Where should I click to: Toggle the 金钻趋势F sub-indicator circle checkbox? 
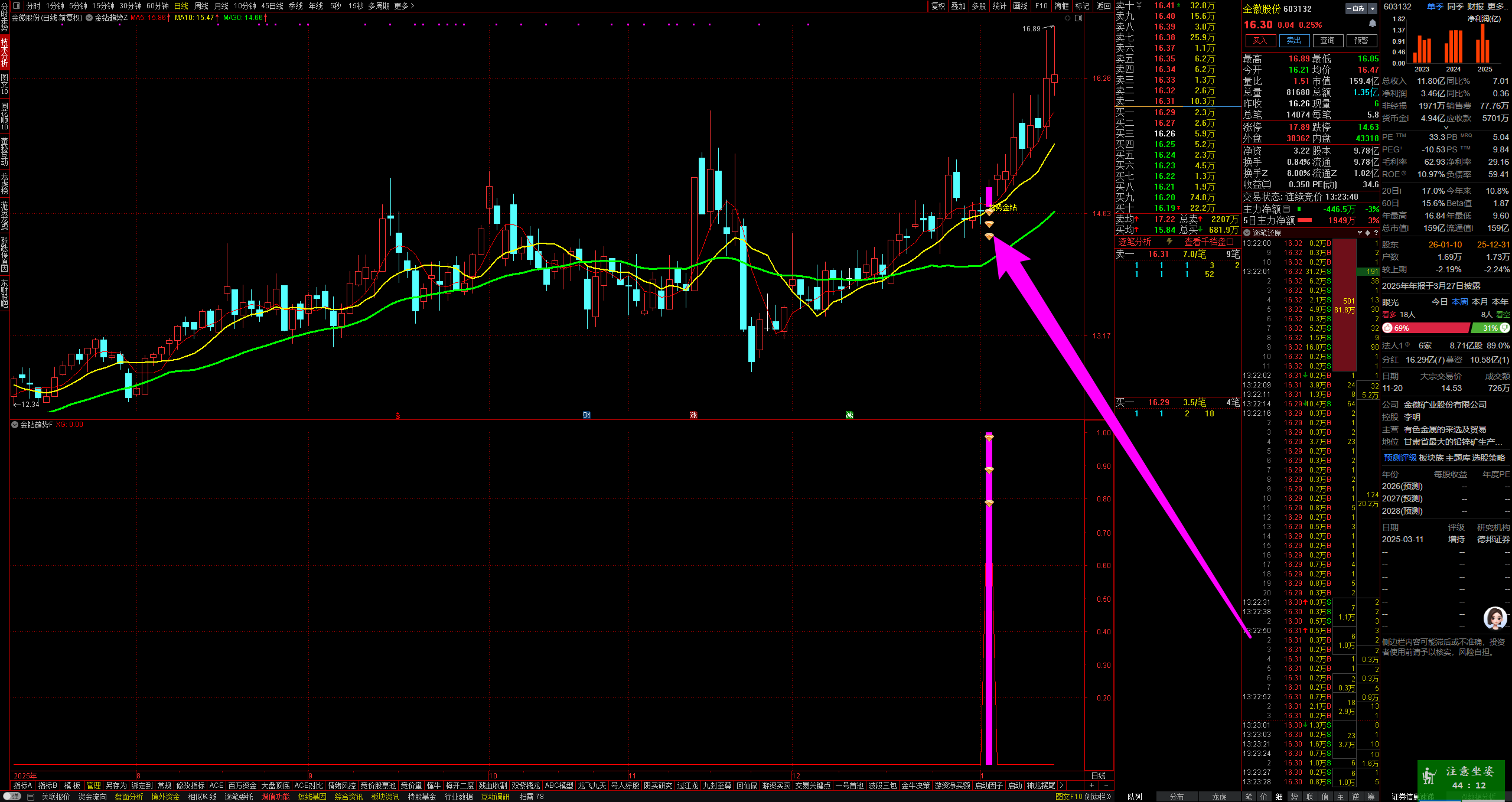(x=15, y=425)
